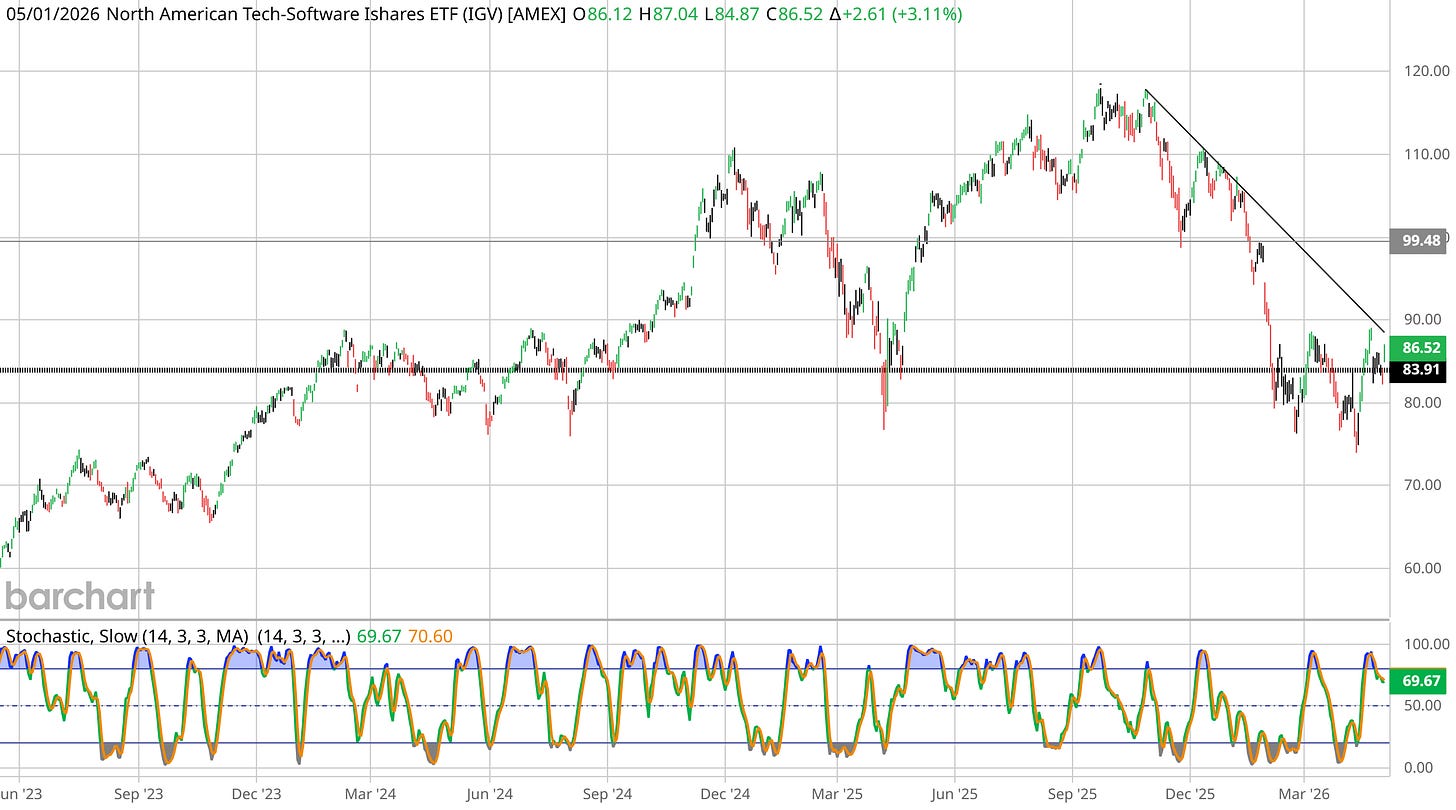Click the "Sep '23" date axis label

pos(137,794)
